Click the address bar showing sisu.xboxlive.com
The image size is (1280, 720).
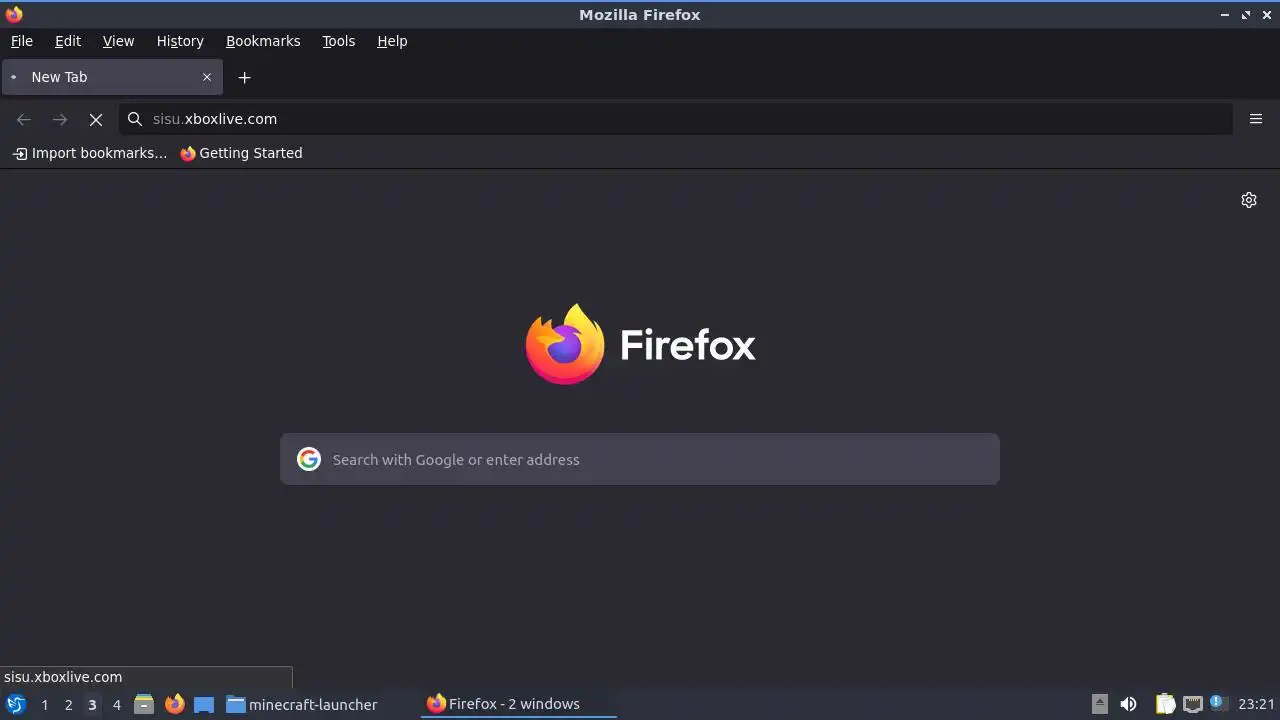pyautogui.click(x=676, y=119)
